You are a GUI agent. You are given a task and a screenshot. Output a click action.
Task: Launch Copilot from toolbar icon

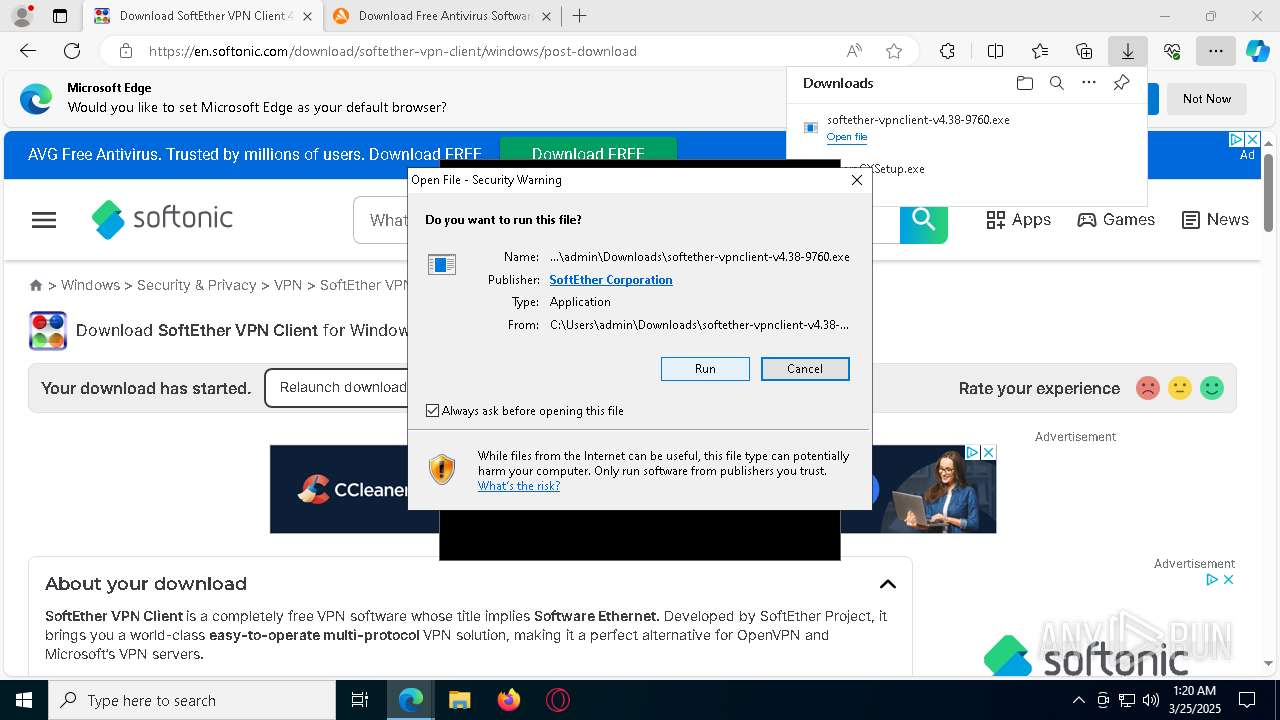click(x=1257, y=51)
